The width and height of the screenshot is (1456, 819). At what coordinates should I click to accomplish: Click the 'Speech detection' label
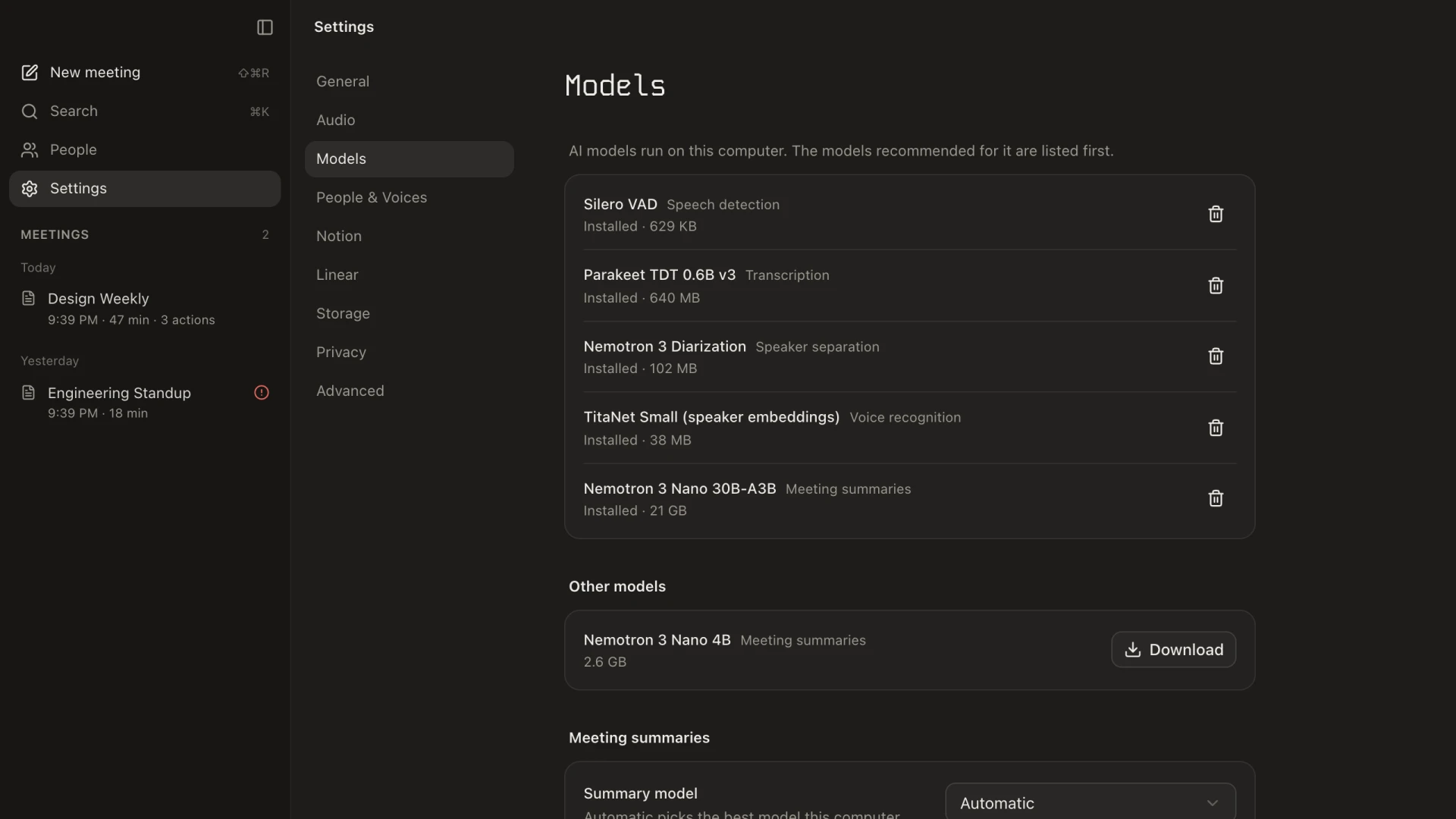point(723,205)
